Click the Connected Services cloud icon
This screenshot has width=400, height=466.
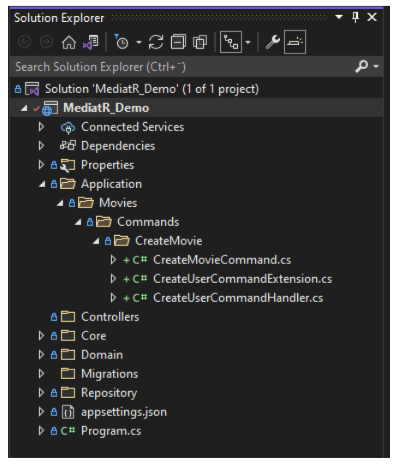[x=68, y=127]
